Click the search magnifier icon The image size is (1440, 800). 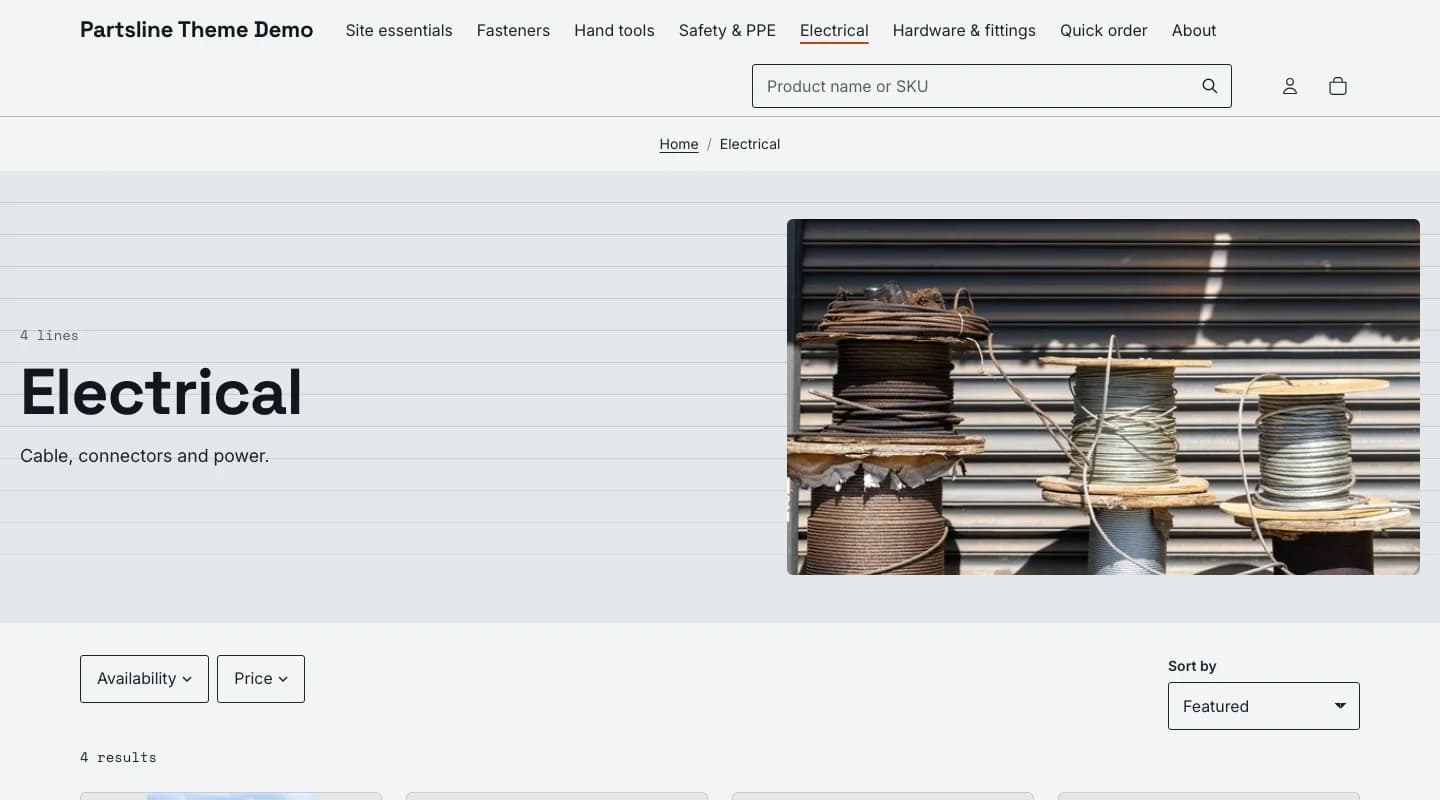(x=1209, y=86)
